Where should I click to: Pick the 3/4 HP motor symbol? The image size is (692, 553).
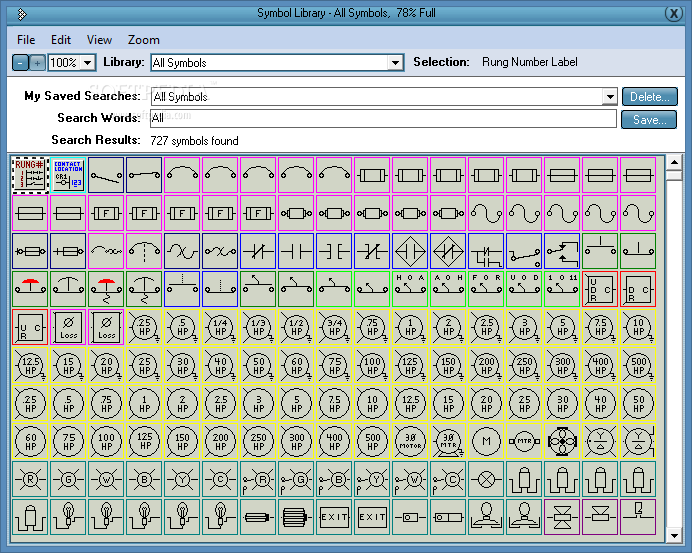pyautogui.click(x=334, y=327)
